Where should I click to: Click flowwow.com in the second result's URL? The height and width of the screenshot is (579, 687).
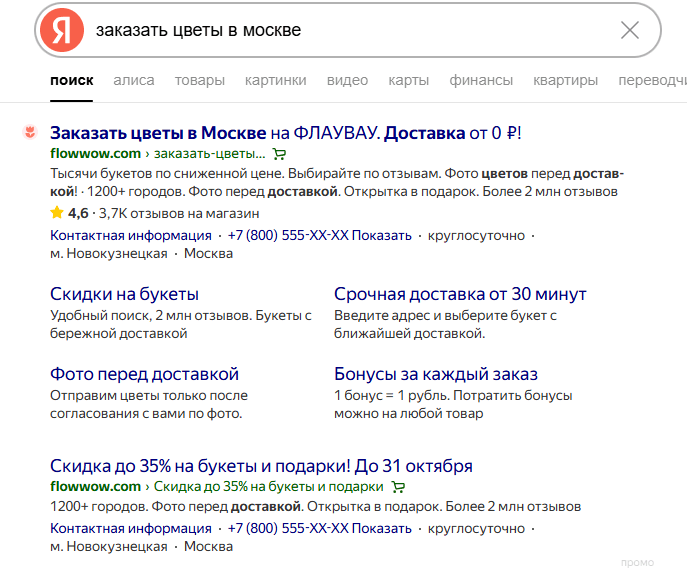[x=95, y=487]
